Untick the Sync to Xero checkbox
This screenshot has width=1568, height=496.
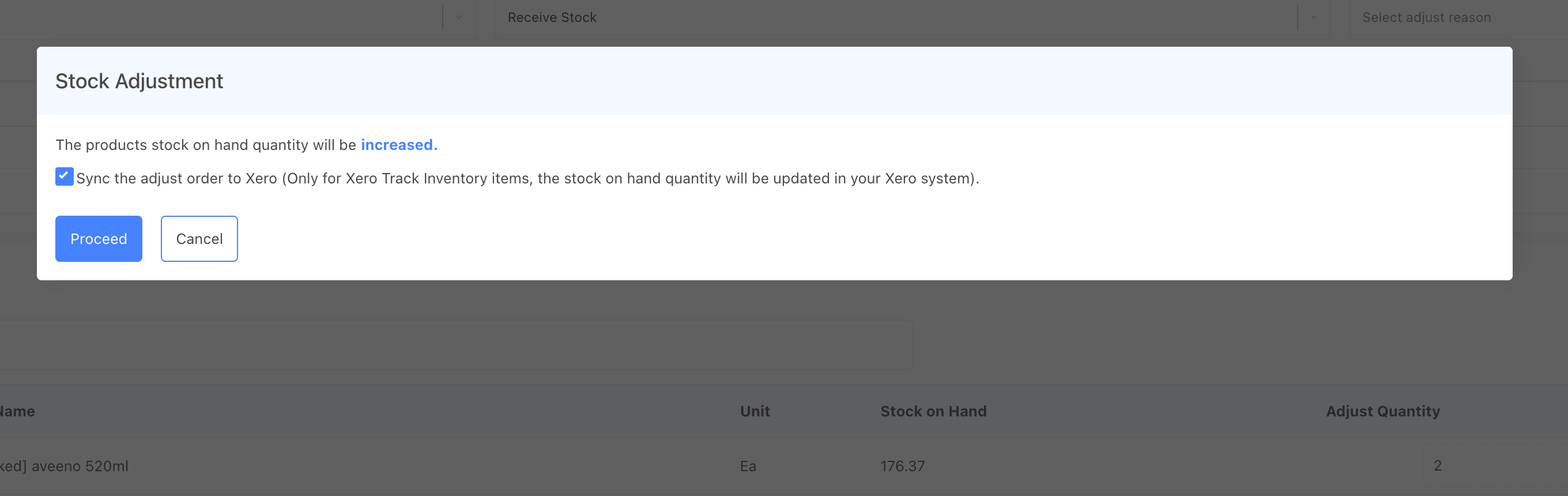64,176
